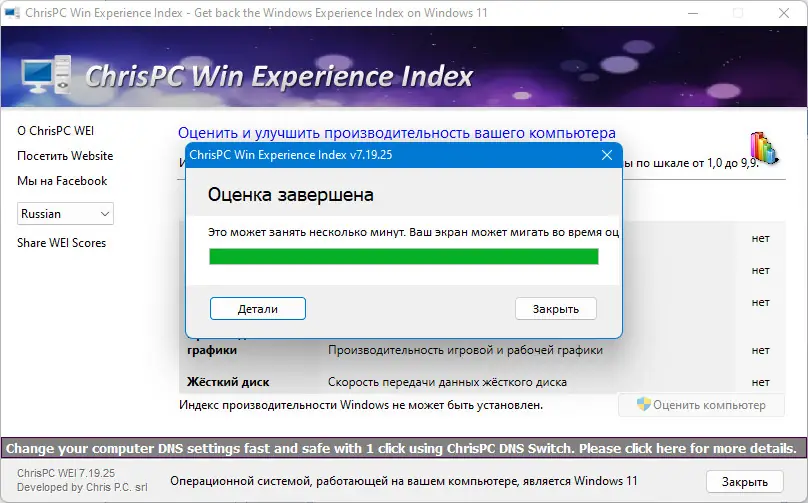Click the "нет" score in Жёсткий диск row

[761, 382]
